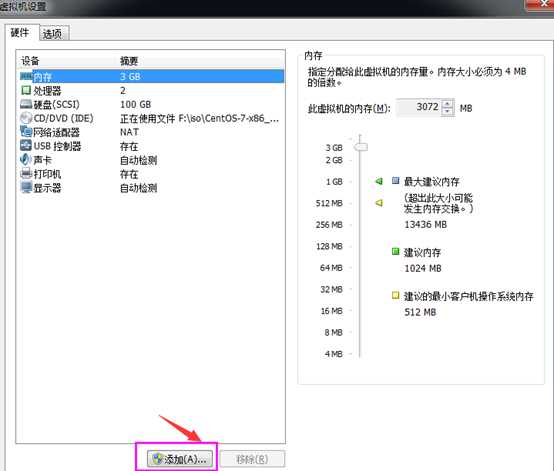Click the 512 MB slider scale label

[329, 203]
